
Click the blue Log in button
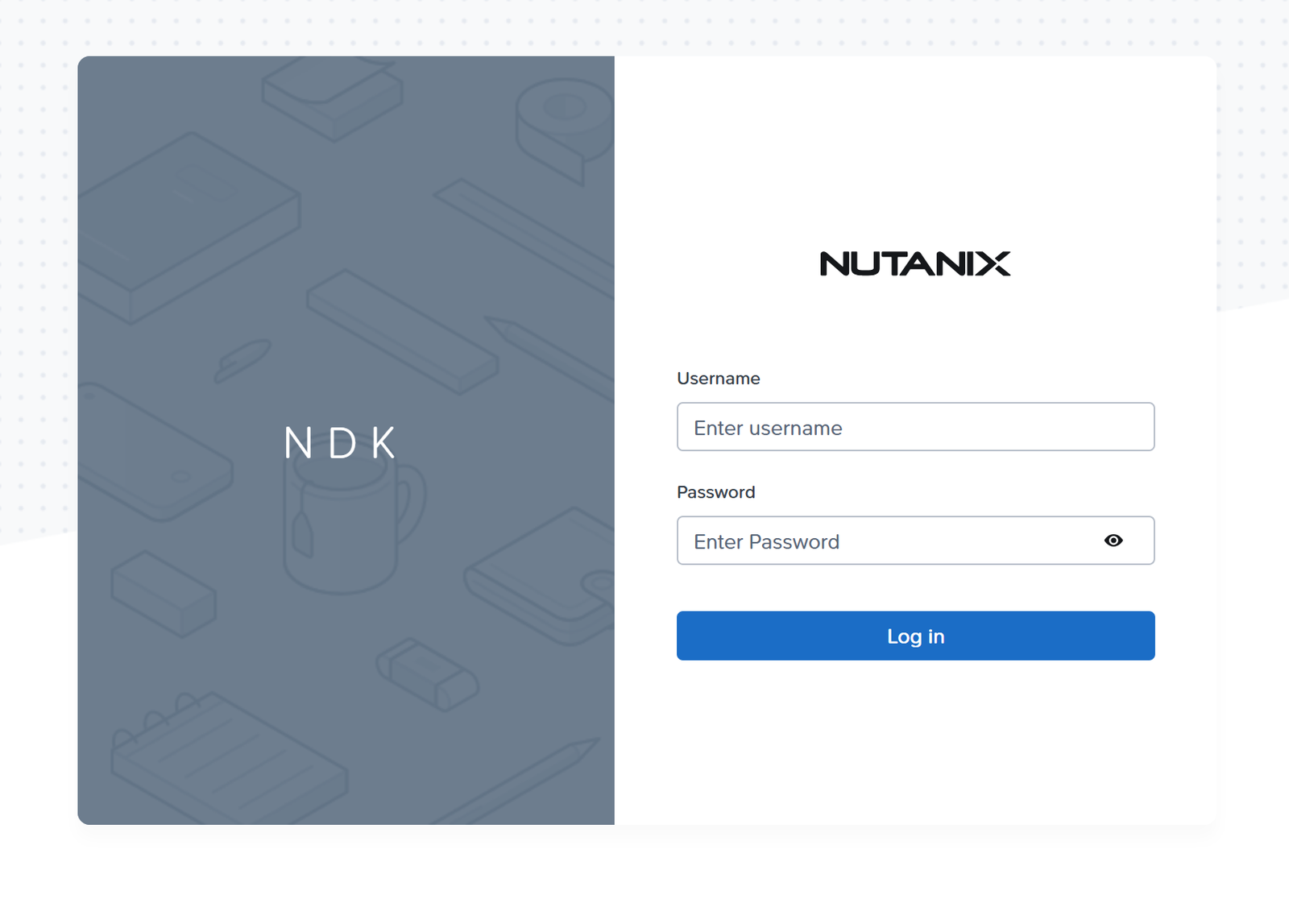[x=915, y=636]
